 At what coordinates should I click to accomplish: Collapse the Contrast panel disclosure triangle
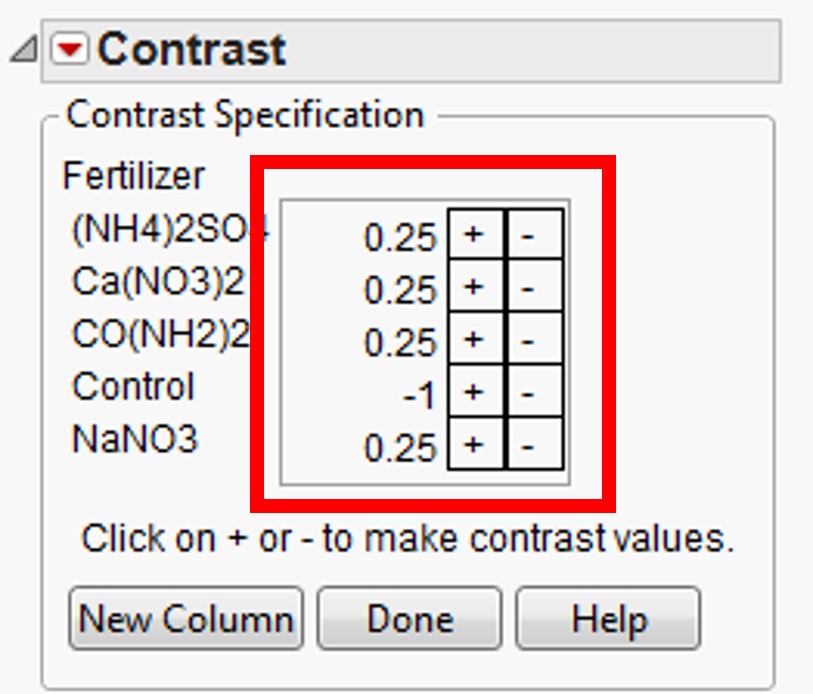[x=23, y=51]
